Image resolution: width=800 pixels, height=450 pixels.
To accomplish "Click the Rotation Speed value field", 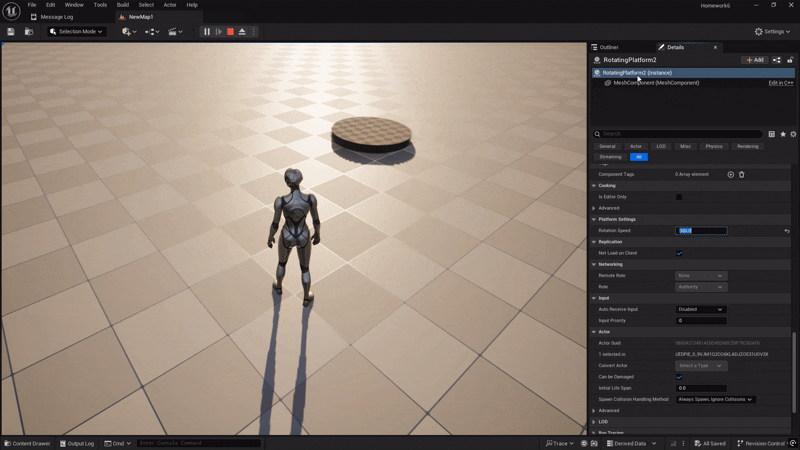I will click(701, 231).
